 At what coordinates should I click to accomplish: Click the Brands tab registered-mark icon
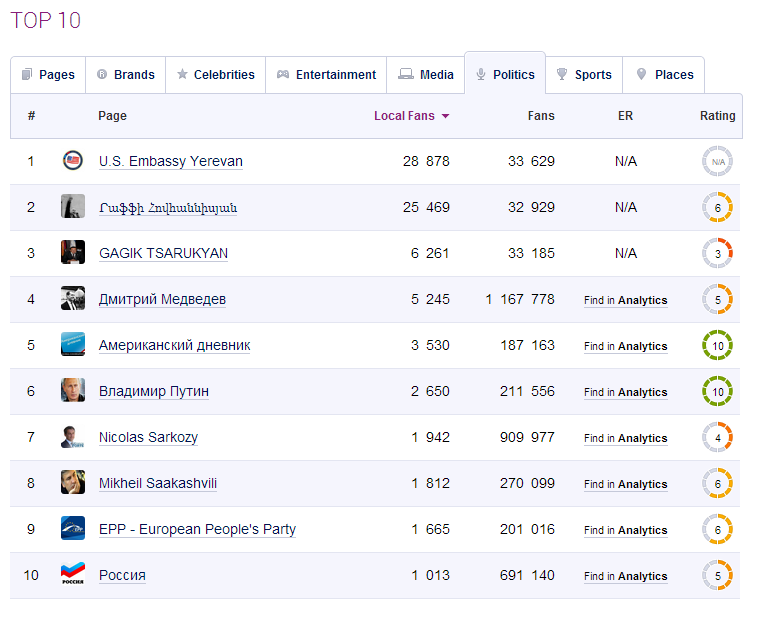click(x=102, y=74)
